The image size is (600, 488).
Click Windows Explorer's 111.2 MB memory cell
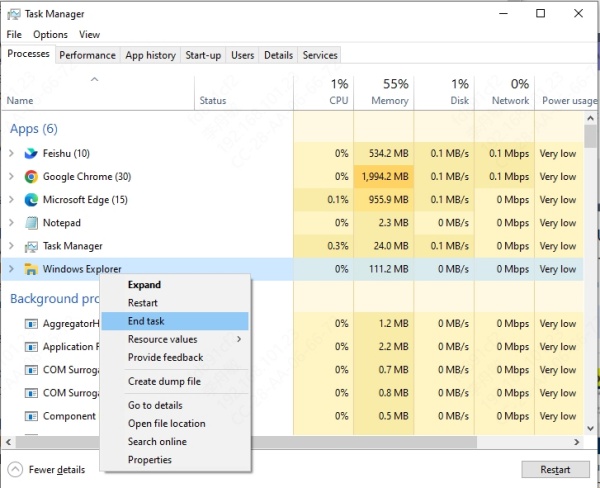(x=384, y=269)
